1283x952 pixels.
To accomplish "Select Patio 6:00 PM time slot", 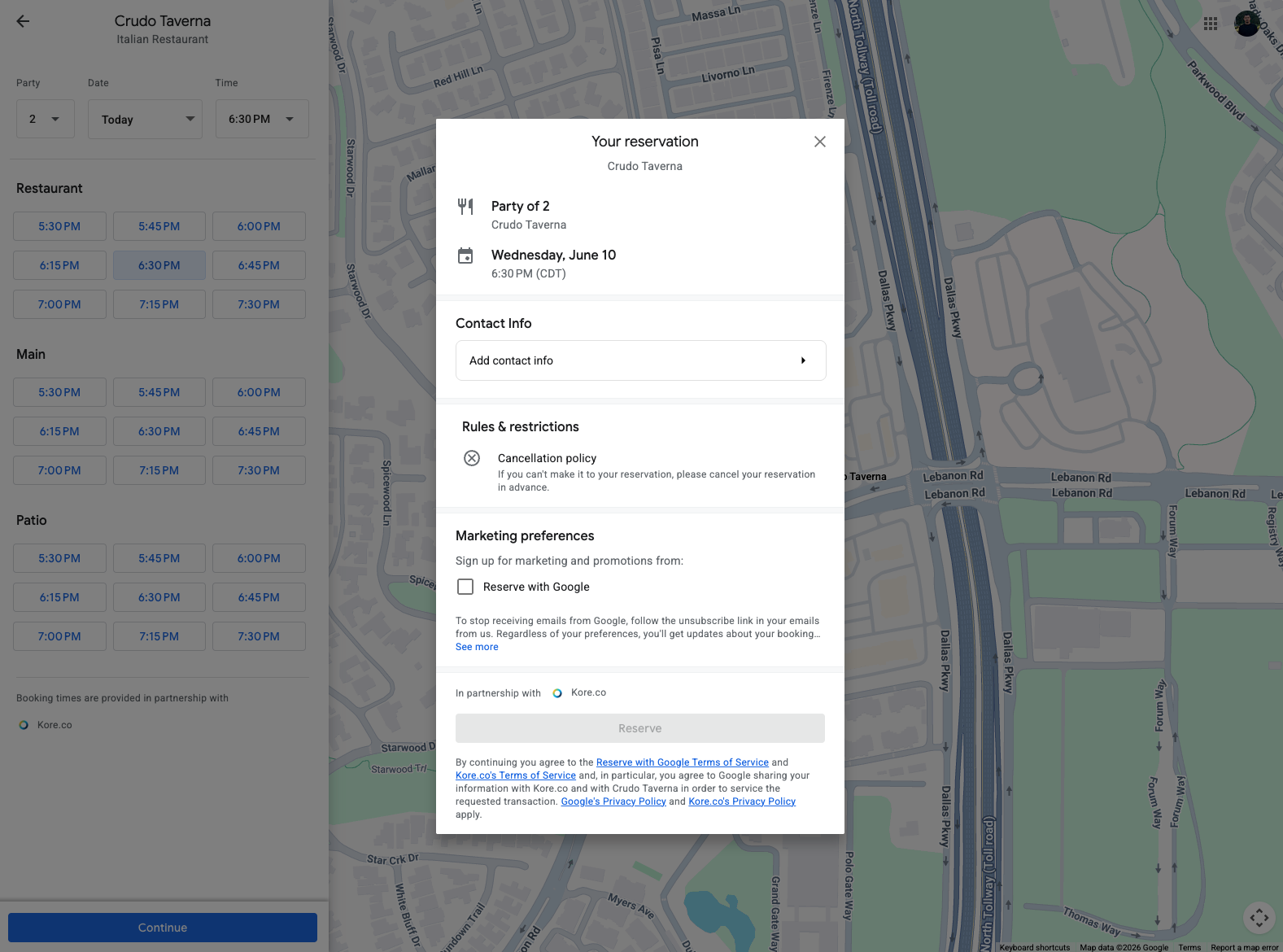I will 259,558.
